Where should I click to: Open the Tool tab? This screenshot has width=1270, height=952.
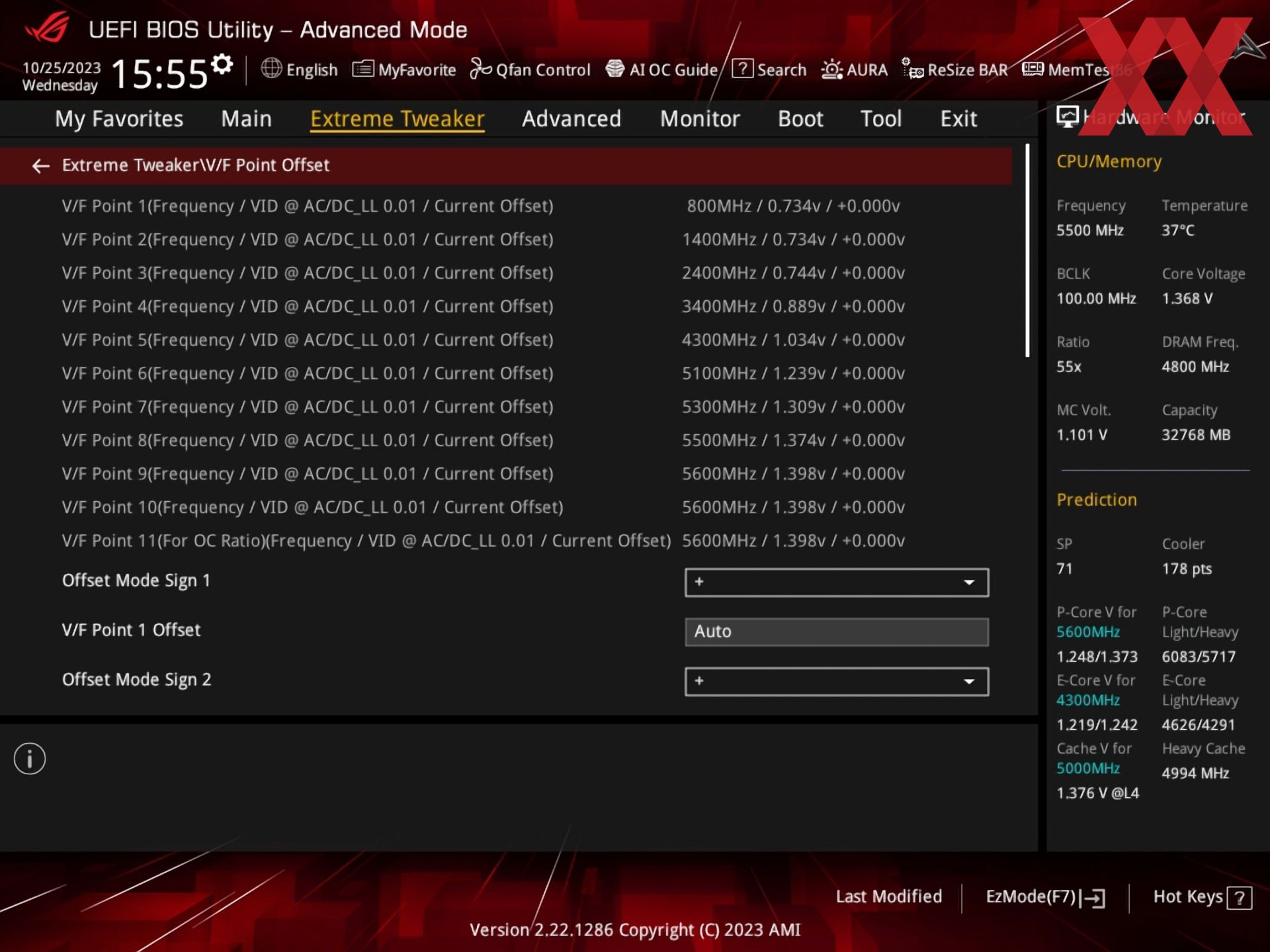881,119
